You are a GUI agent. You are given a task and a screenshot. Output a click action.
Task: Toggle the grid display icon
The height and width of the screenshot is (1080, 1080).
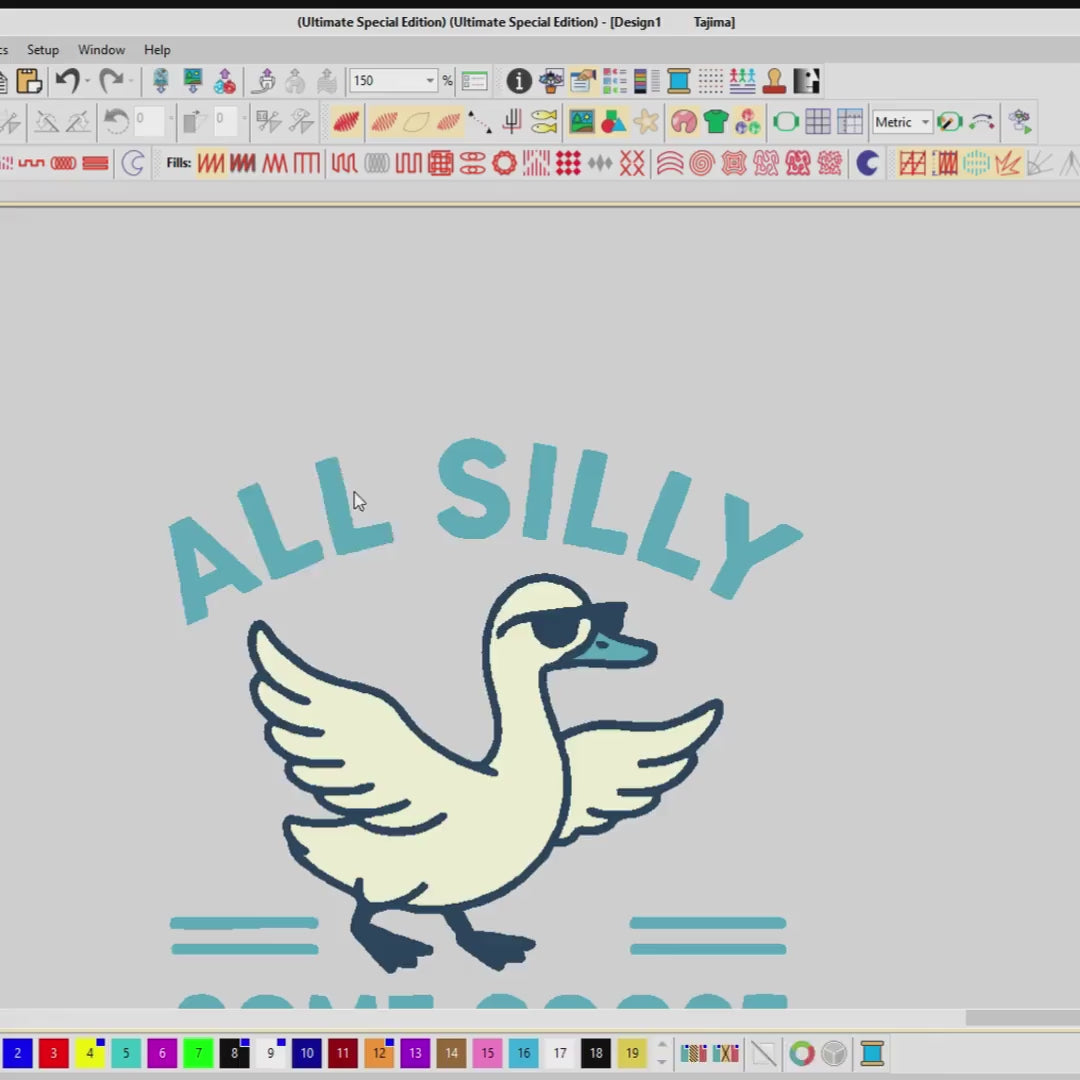tap(818, 122)
